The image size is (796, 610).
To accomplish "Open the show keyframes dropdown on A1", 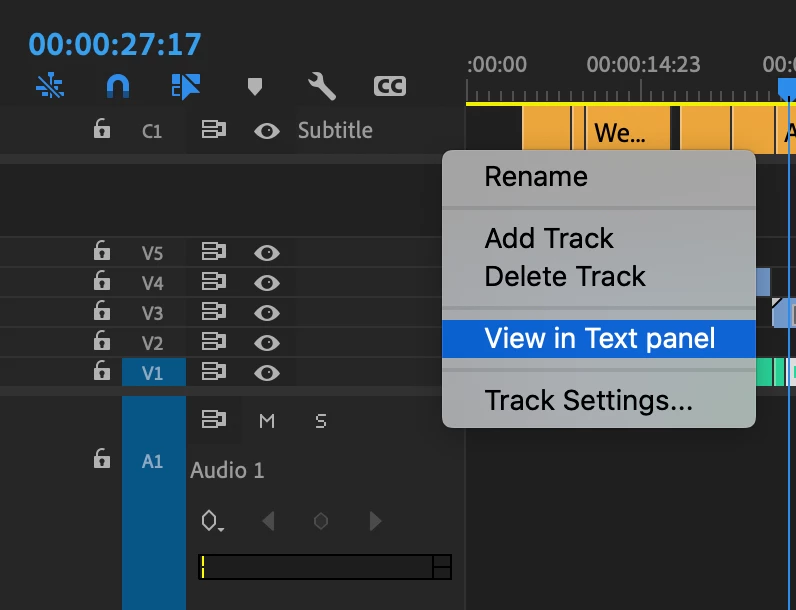I will (x=212, y=521).
